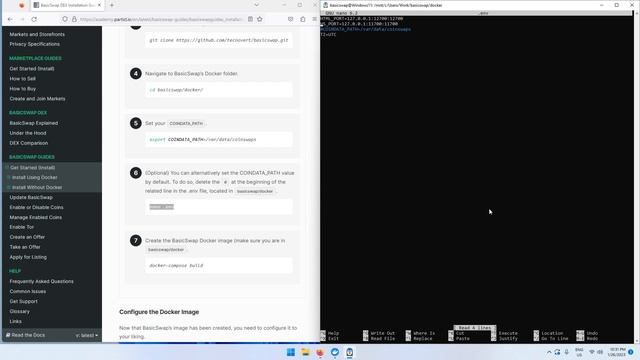Image resolution: width=640 pixels, height=360 pixels.
Task: Select the BasicSwap DEX Installation browser tab
Action: pos(67,5)
